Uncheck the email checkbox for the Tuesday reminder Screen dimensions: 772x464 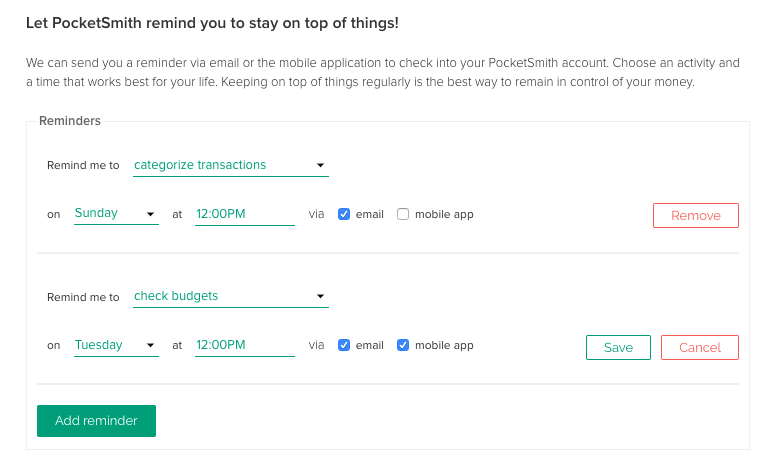(344, 346)
